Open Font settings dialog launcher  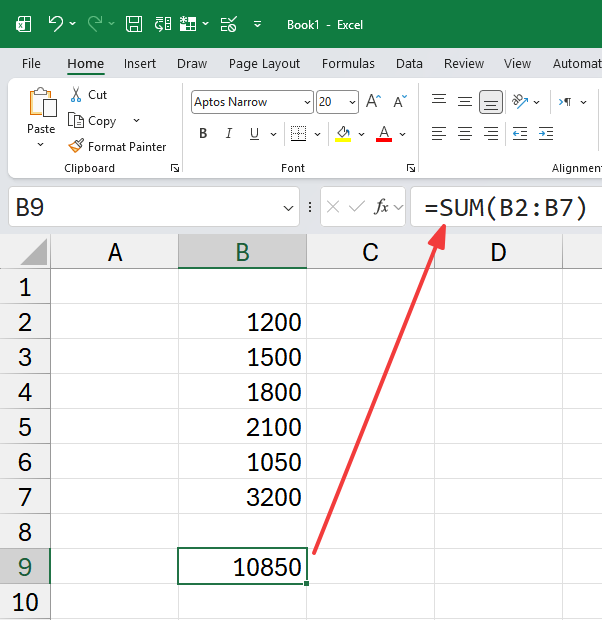click(x=411, y=168)
